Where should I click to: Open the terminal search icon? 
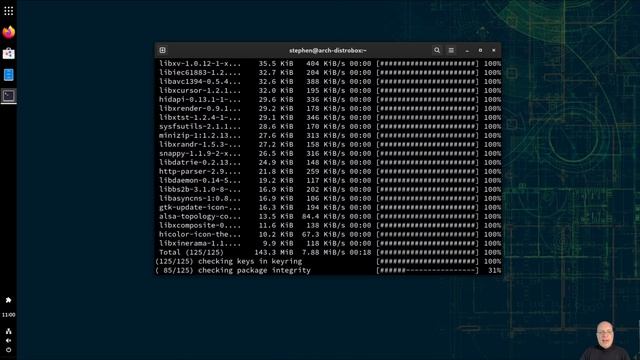437,50
